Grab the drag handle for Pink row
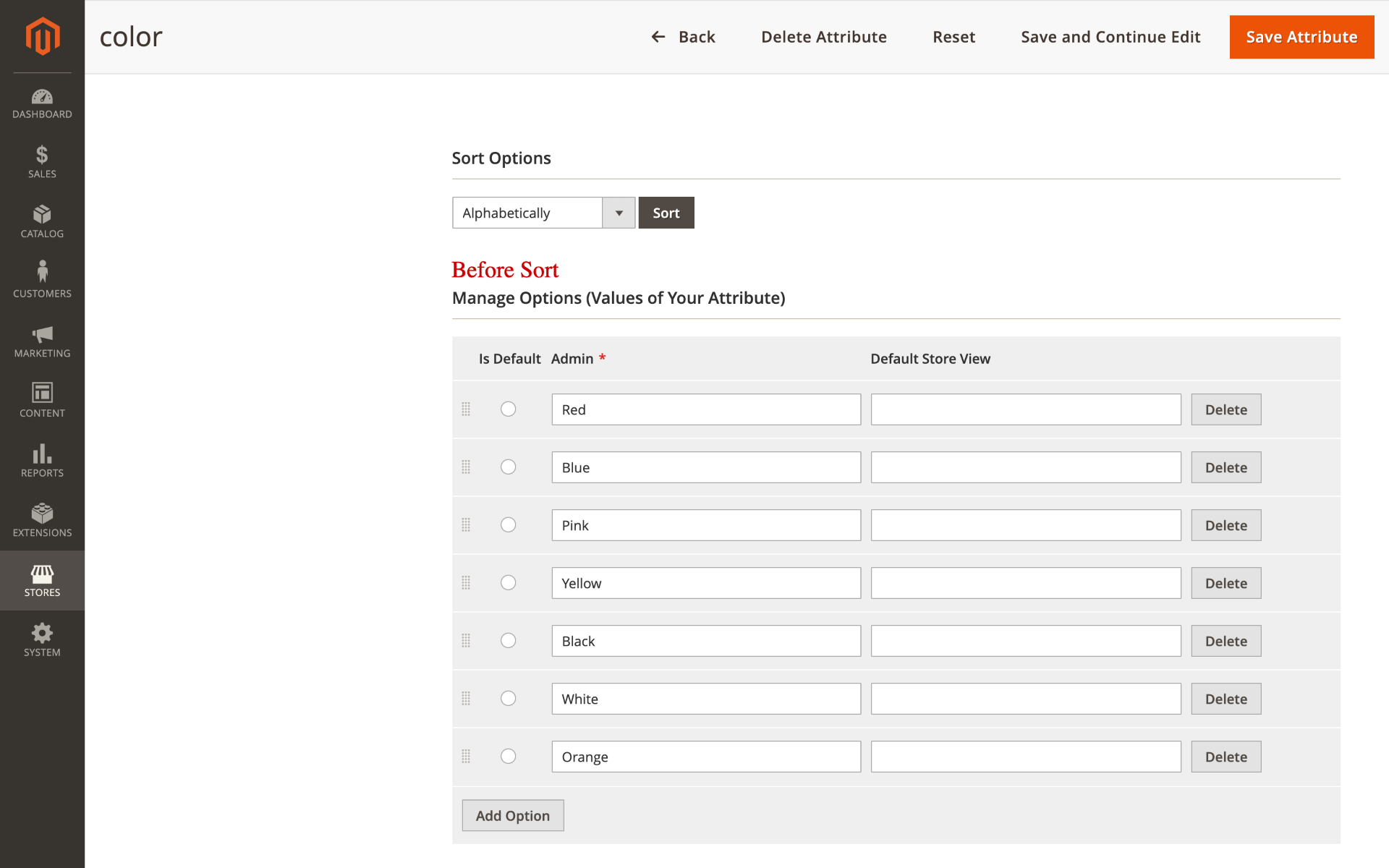Viewport: 1389px width, 868px height. [466, 525]
